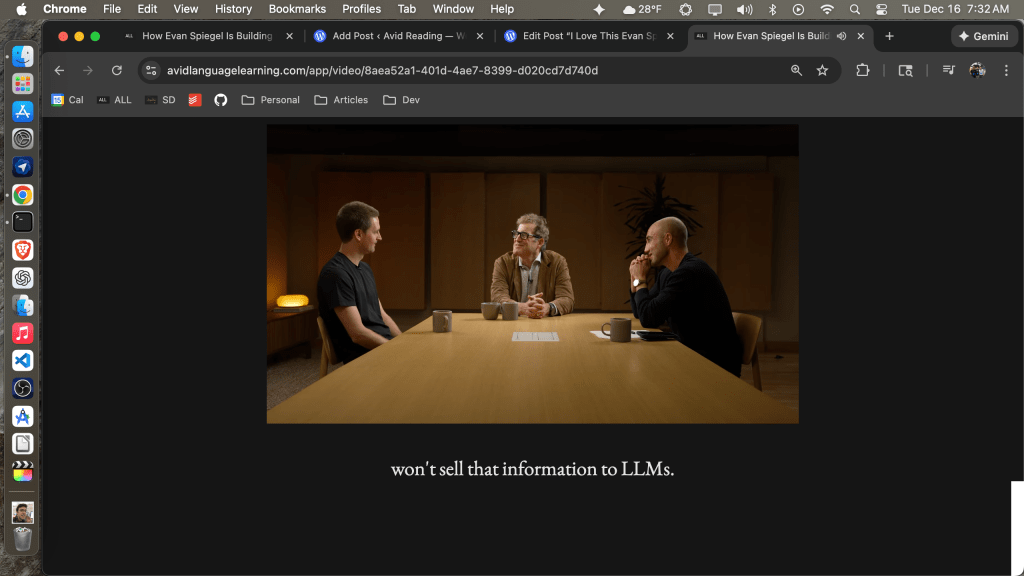Open the Chrome extensions puzzle icon

863,71
